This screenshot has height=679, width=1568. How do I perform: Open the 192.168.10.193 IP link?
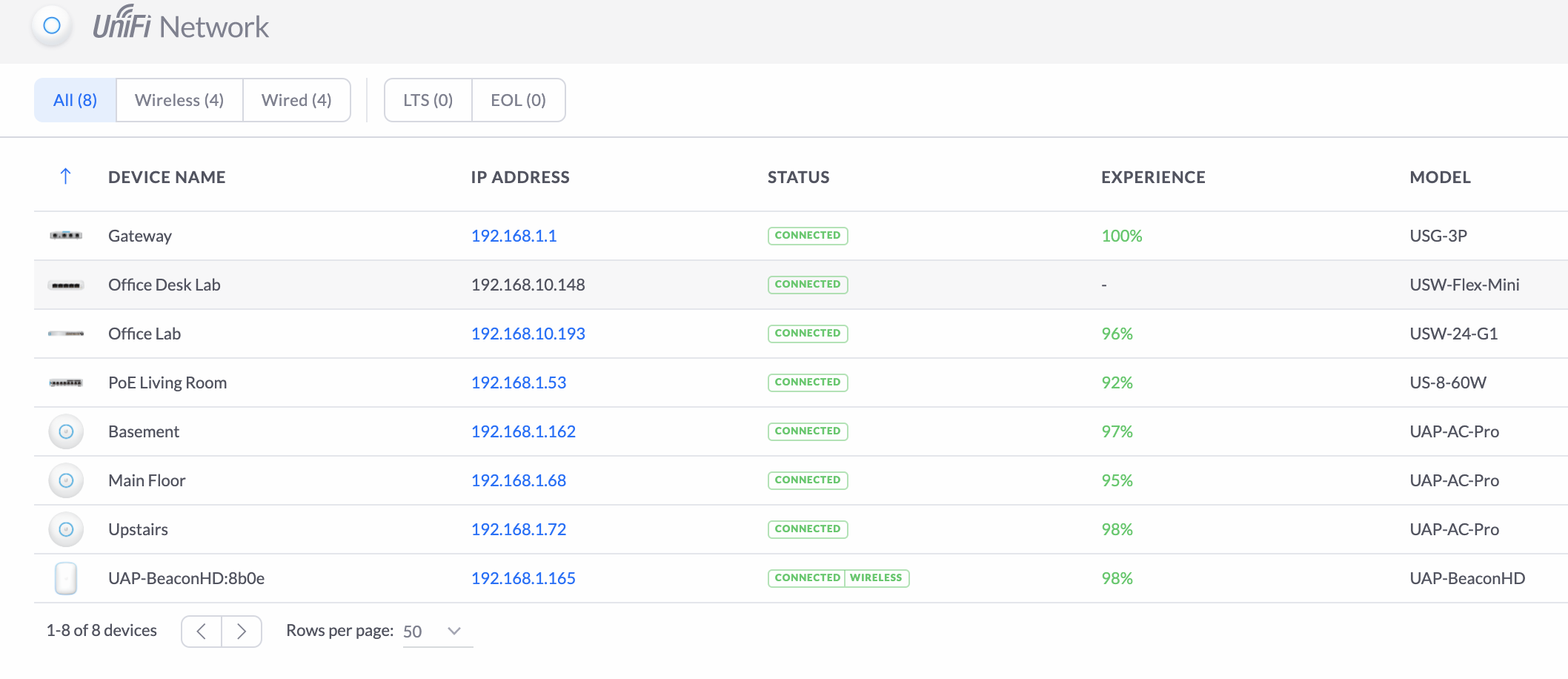pos(528,334)
